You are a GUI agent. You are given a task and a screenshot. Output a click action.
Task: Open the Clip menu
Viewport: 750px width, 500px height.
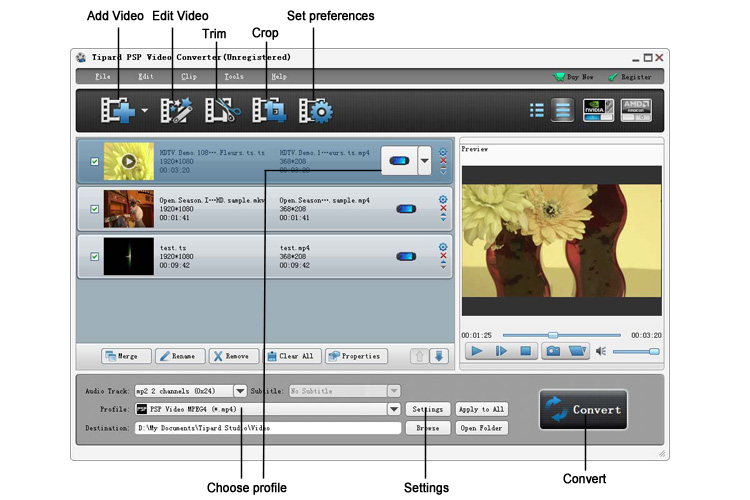189,77
